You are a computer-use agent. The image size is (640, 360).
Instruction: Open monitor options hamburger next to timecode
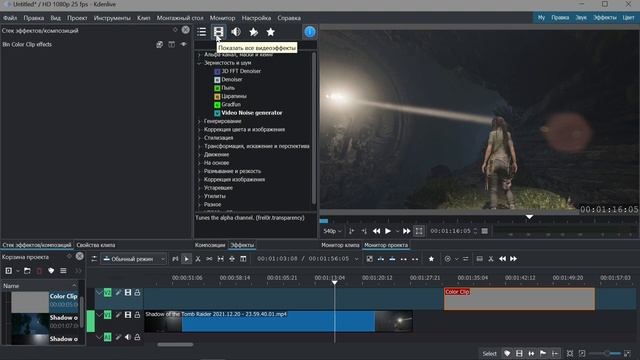484,231
